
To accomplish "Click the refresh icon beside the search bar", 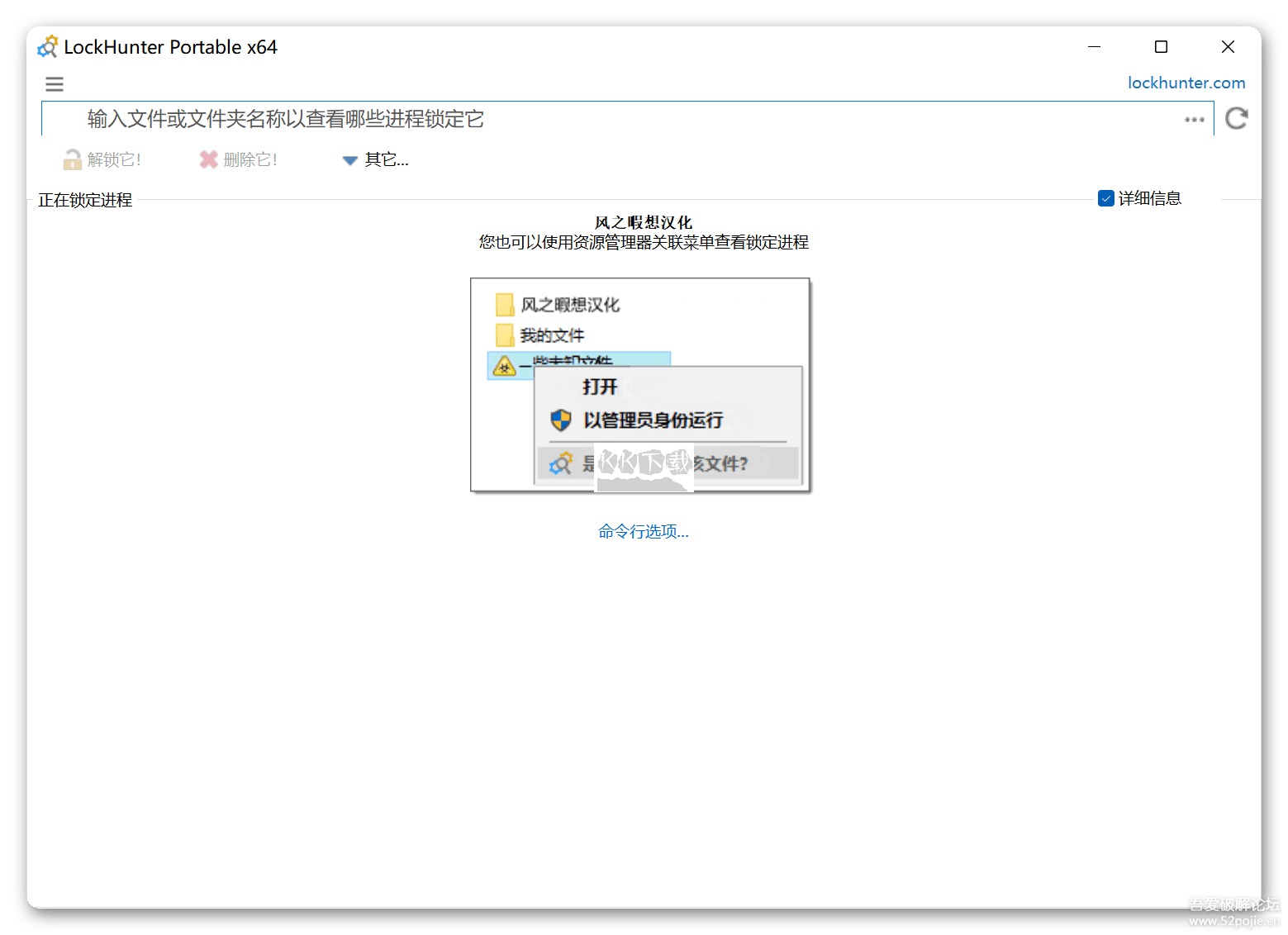I will coord(1237,118).
